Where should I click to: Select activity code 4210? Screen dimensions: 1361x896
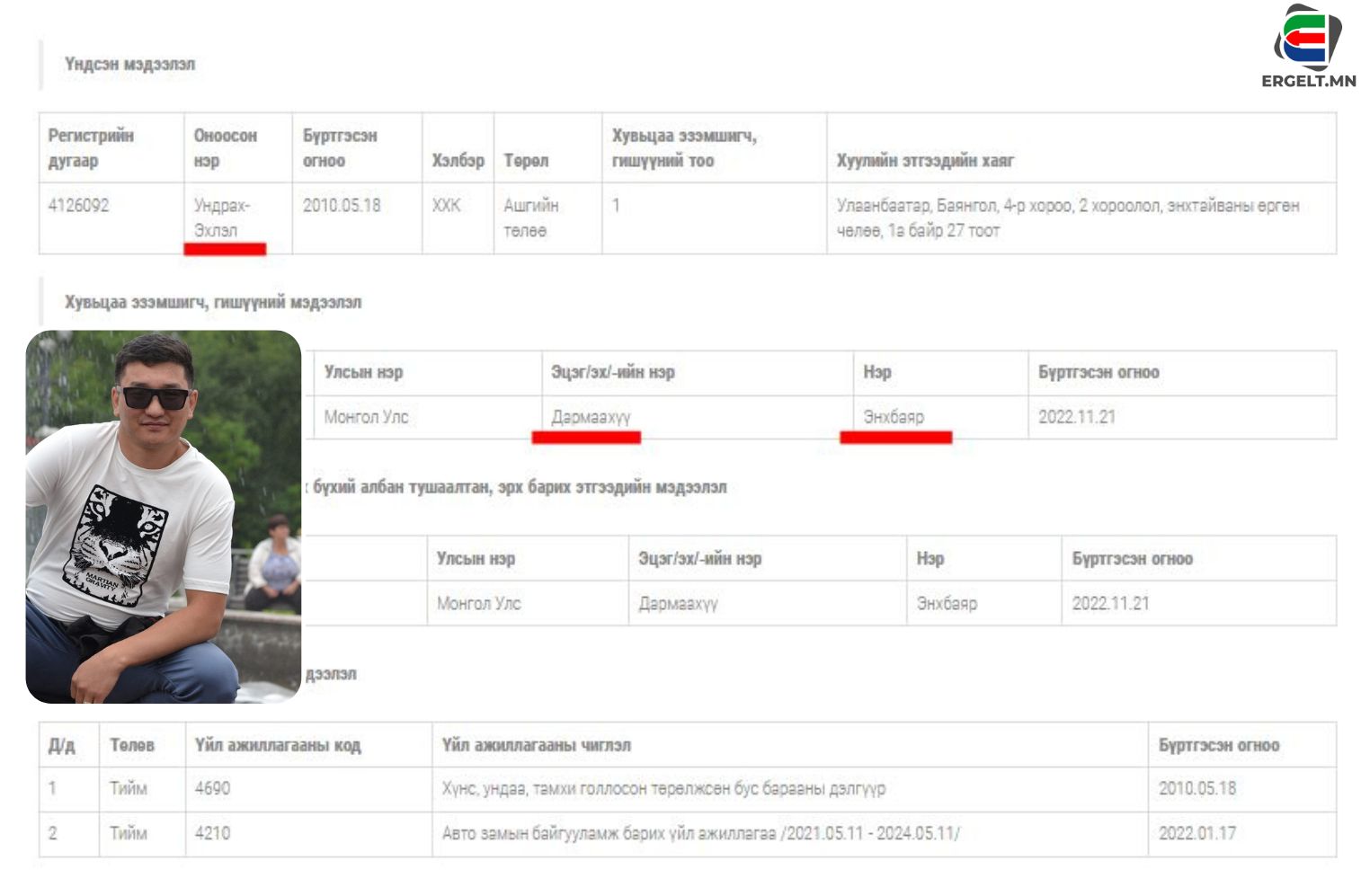click(212, 834)
